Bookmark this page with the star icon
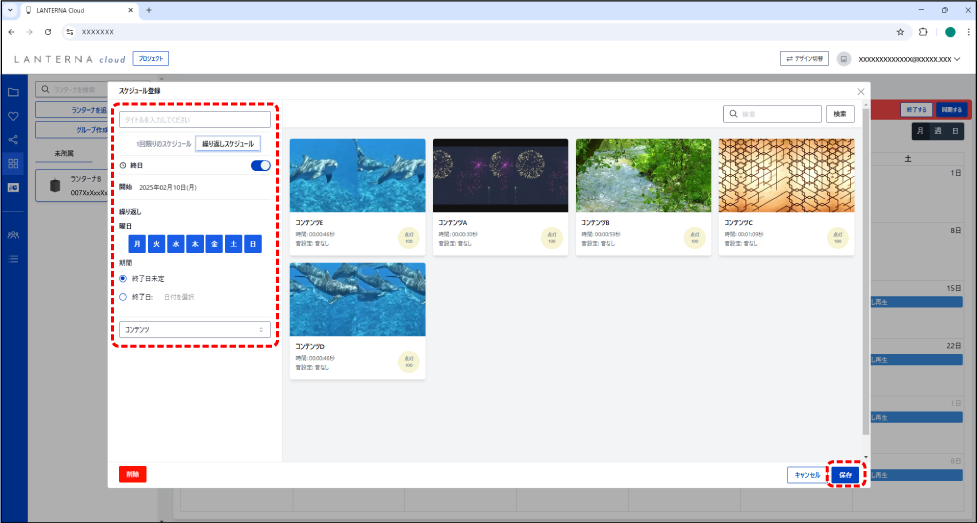This screenshot has height=523, width=977. coord(900,32)
